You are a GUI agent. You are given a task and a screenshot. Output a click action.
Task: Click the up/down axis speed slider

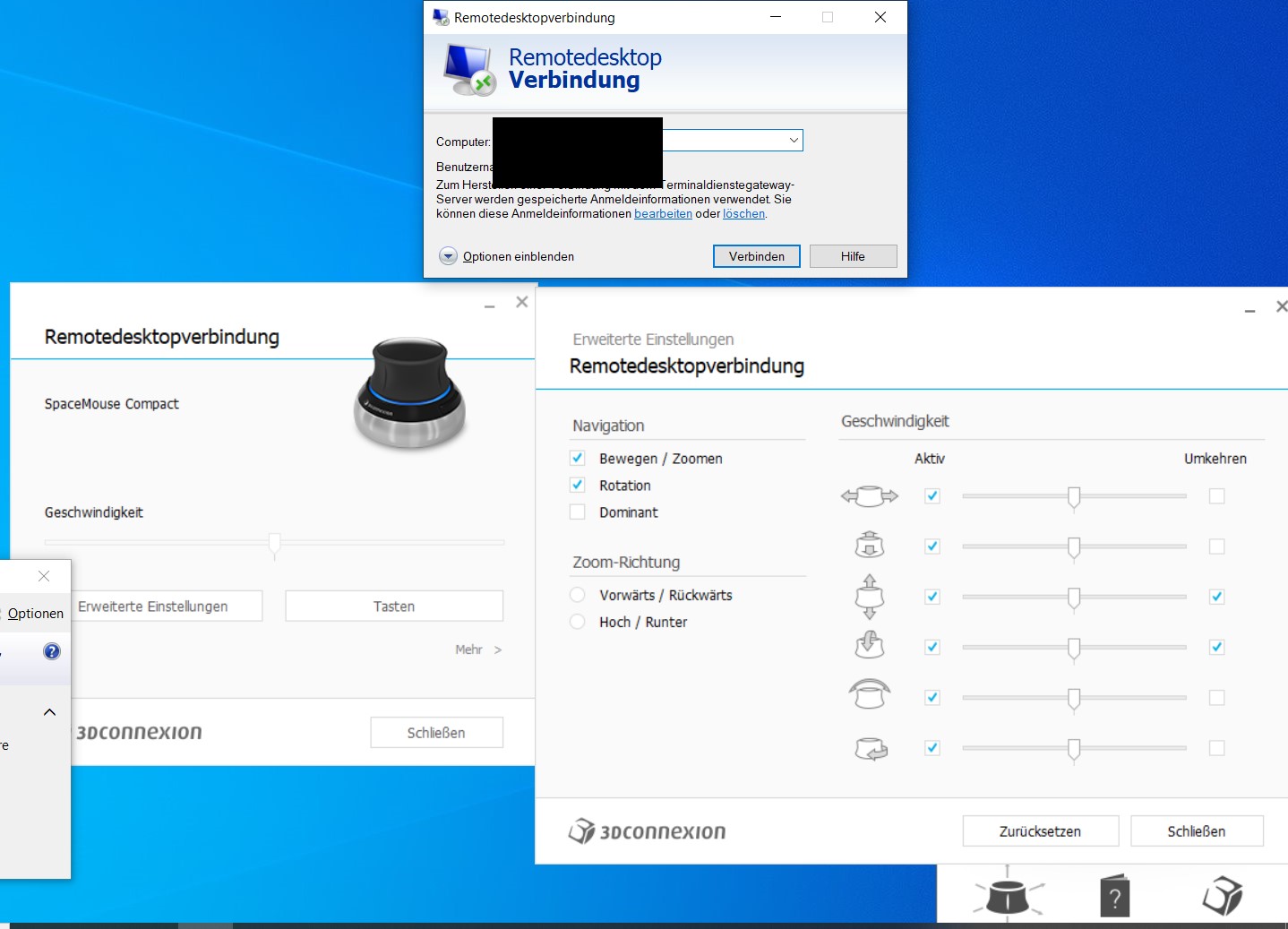[1074, 598]
